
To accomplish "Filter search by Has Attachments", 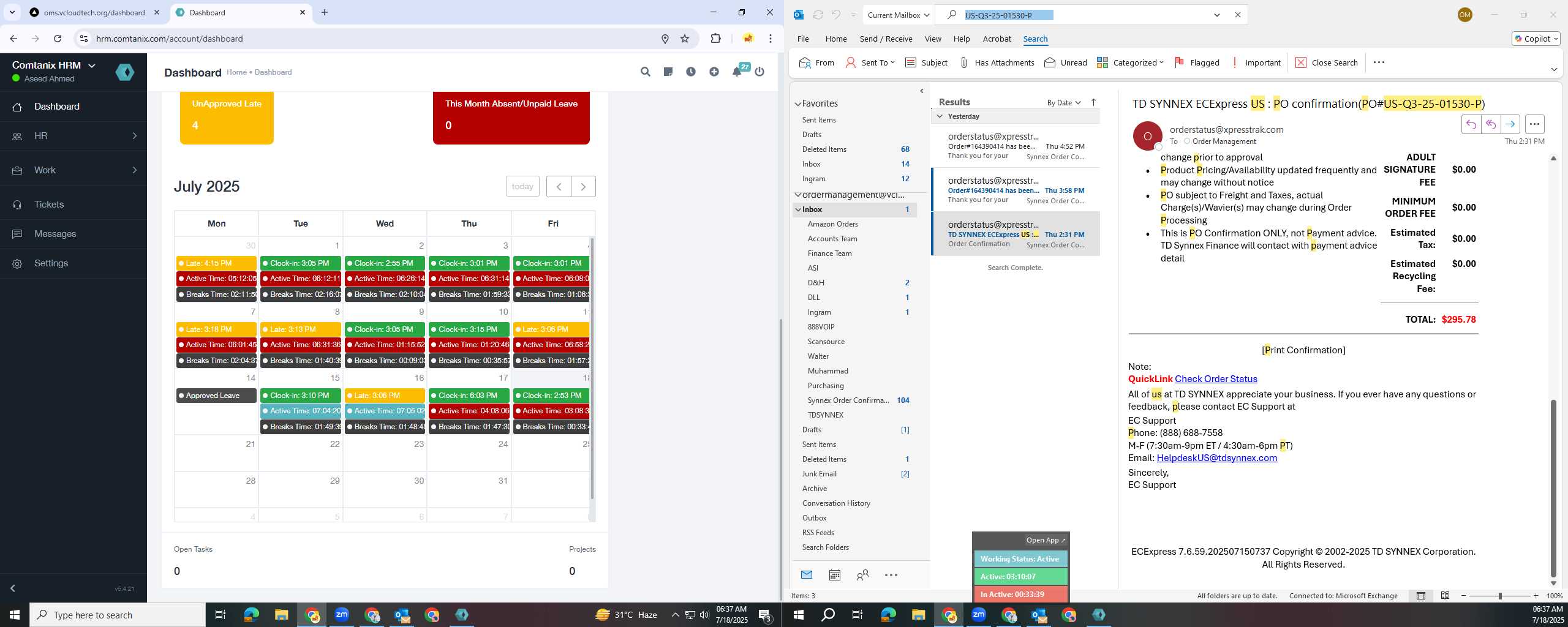I will (x=997, y=62).
